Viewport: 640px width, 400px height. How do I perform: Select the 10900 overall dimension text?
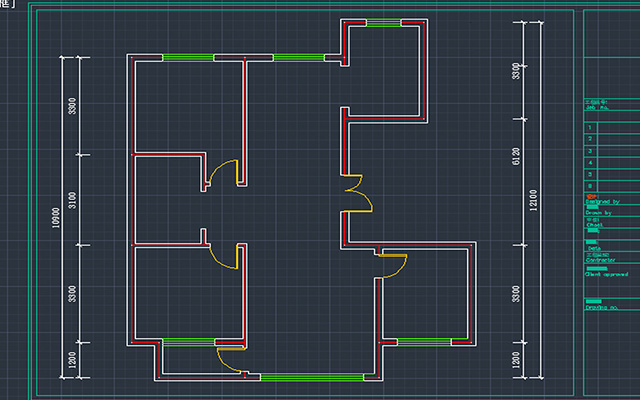(56, 218)
